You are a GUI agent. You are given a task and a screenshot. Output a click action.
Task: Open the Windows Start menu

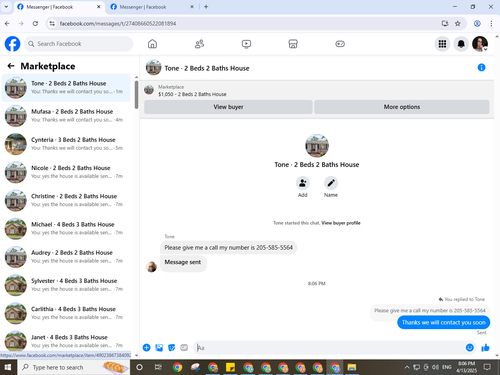click(x=8, y=367)
